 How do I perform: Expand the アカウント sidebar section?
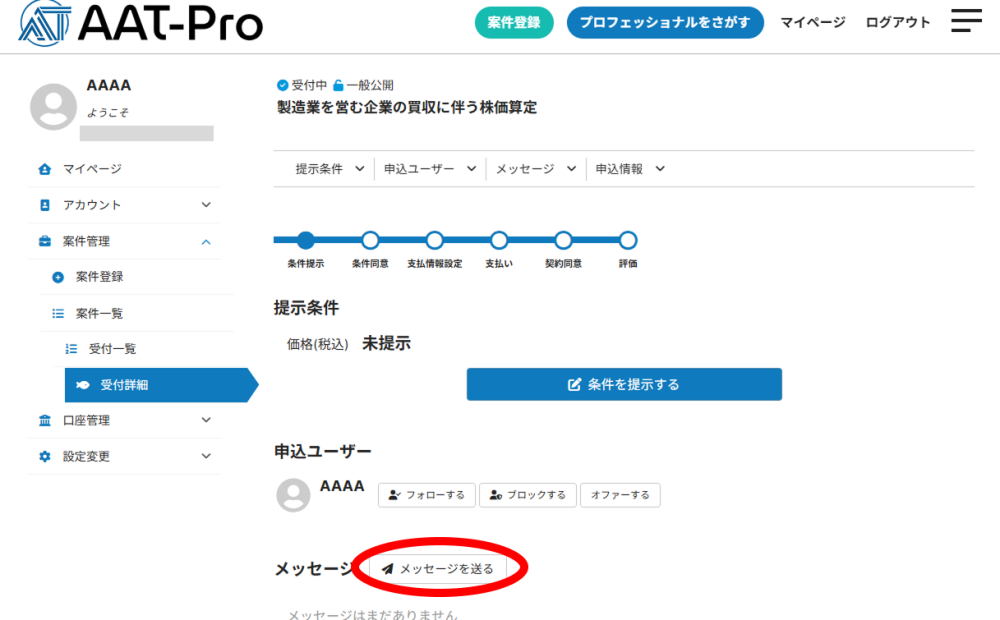click(x=206, y=205)
